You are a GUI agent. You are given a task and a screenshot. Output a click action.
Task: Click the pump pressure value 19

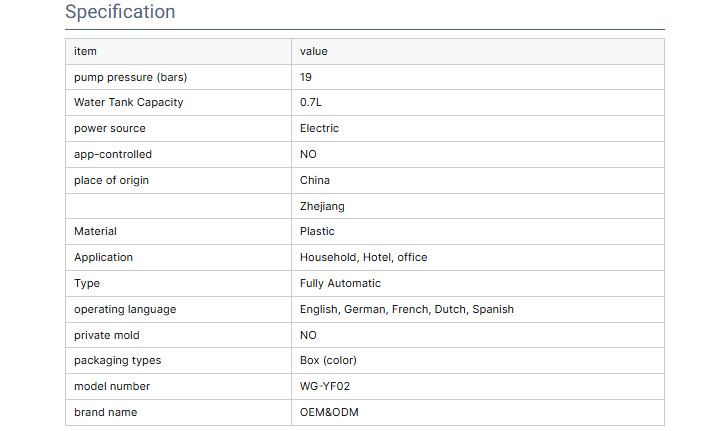click(306, 77)
